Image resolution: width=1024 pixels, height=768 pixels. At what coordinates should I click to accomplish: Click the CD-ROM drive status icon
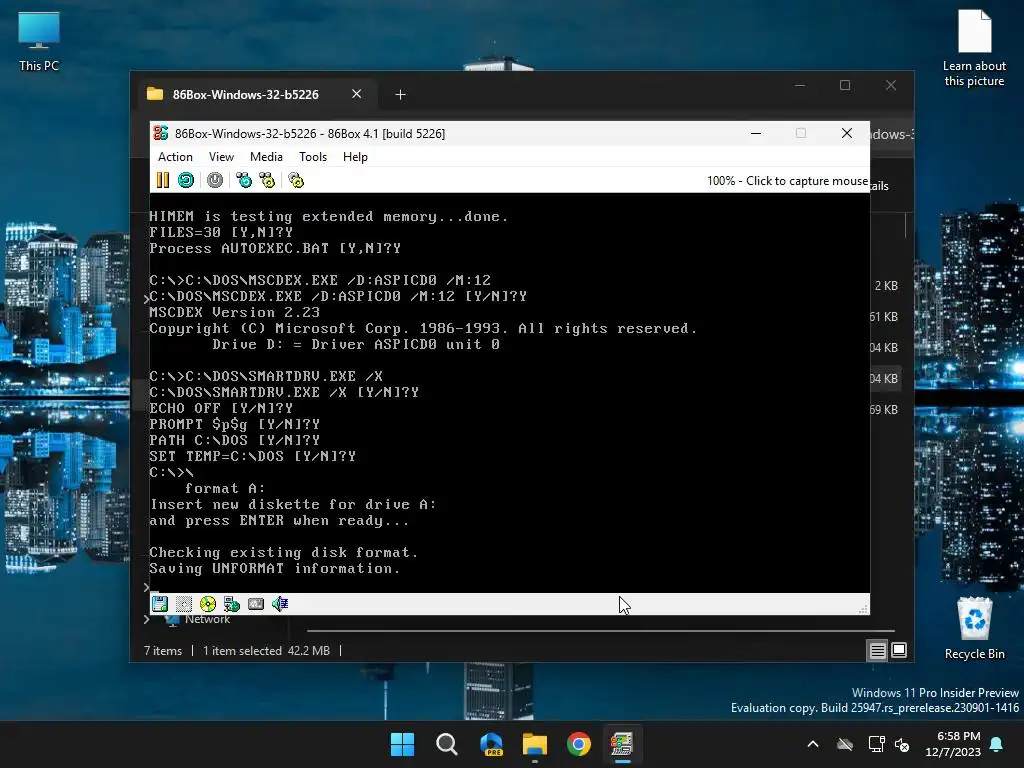(208, 604)
